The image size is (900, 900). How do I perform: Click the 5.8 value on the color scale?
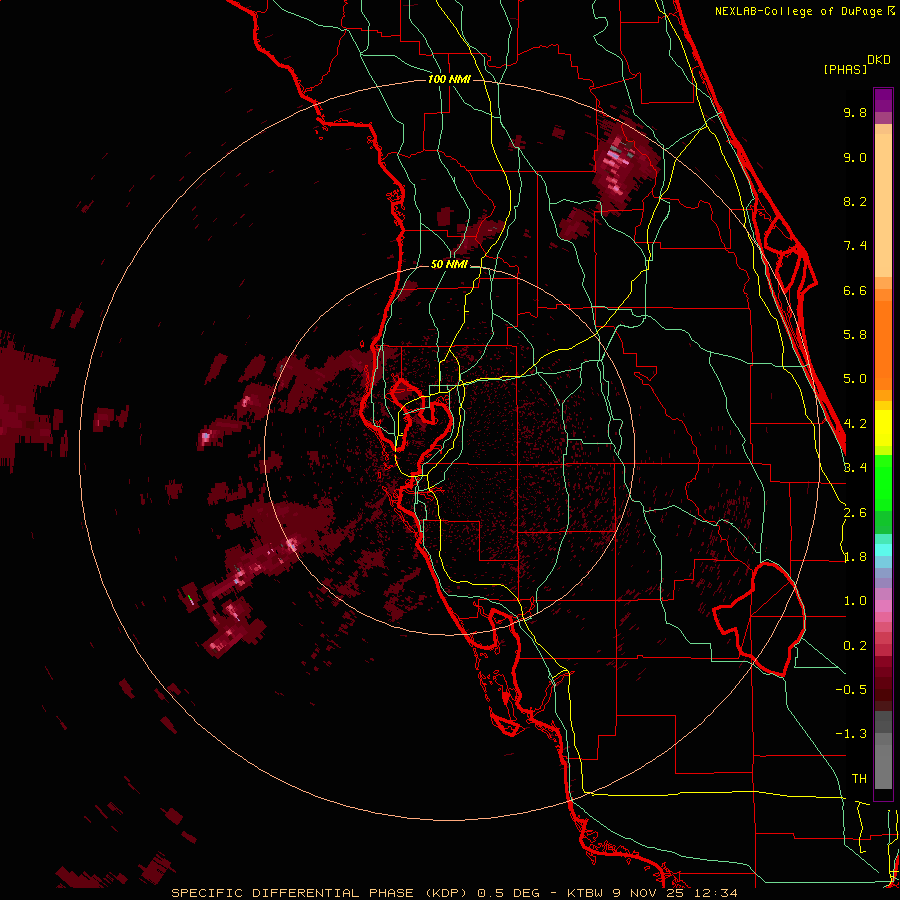(855, 335)
